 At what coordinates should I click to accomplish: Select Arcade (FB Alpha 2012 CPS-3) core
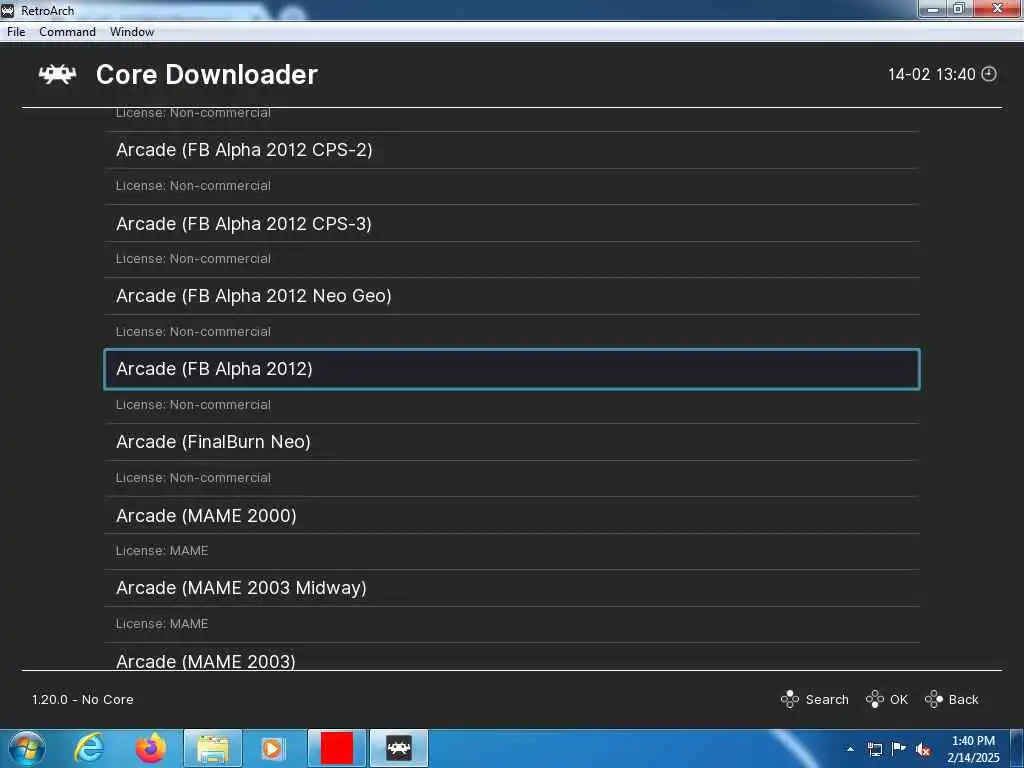[x=512, y=223]
